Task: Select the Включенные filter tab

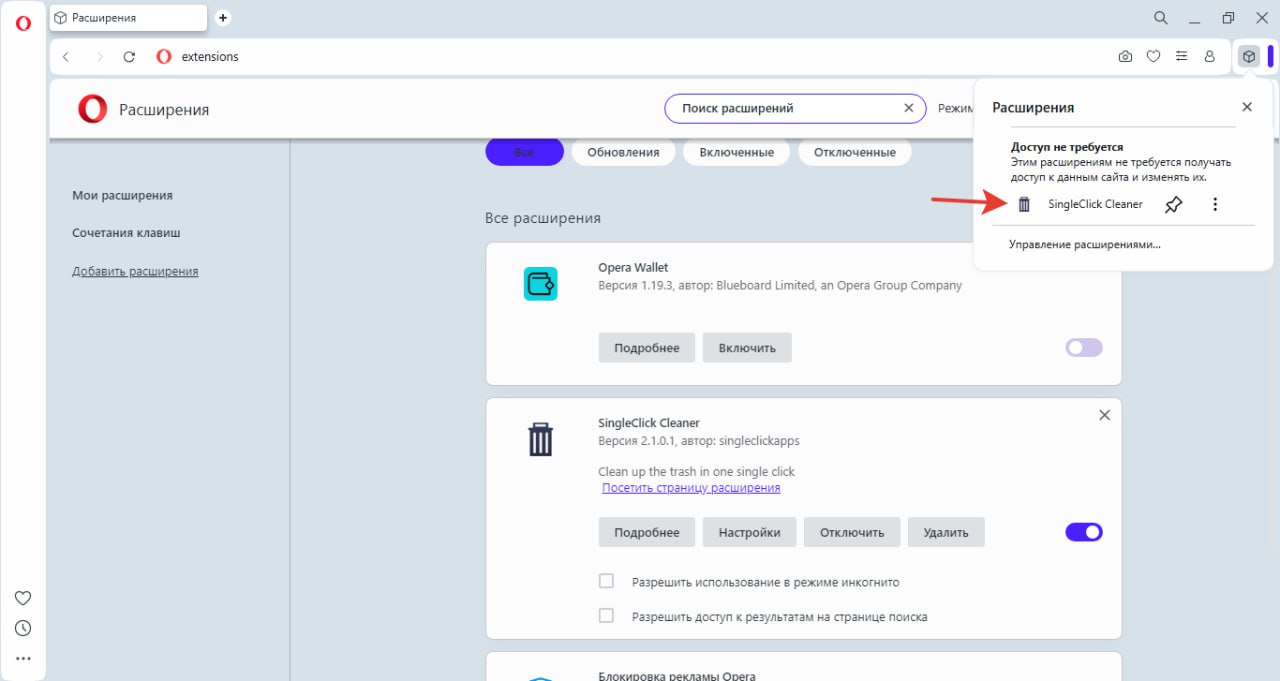Action: [736, 152]
